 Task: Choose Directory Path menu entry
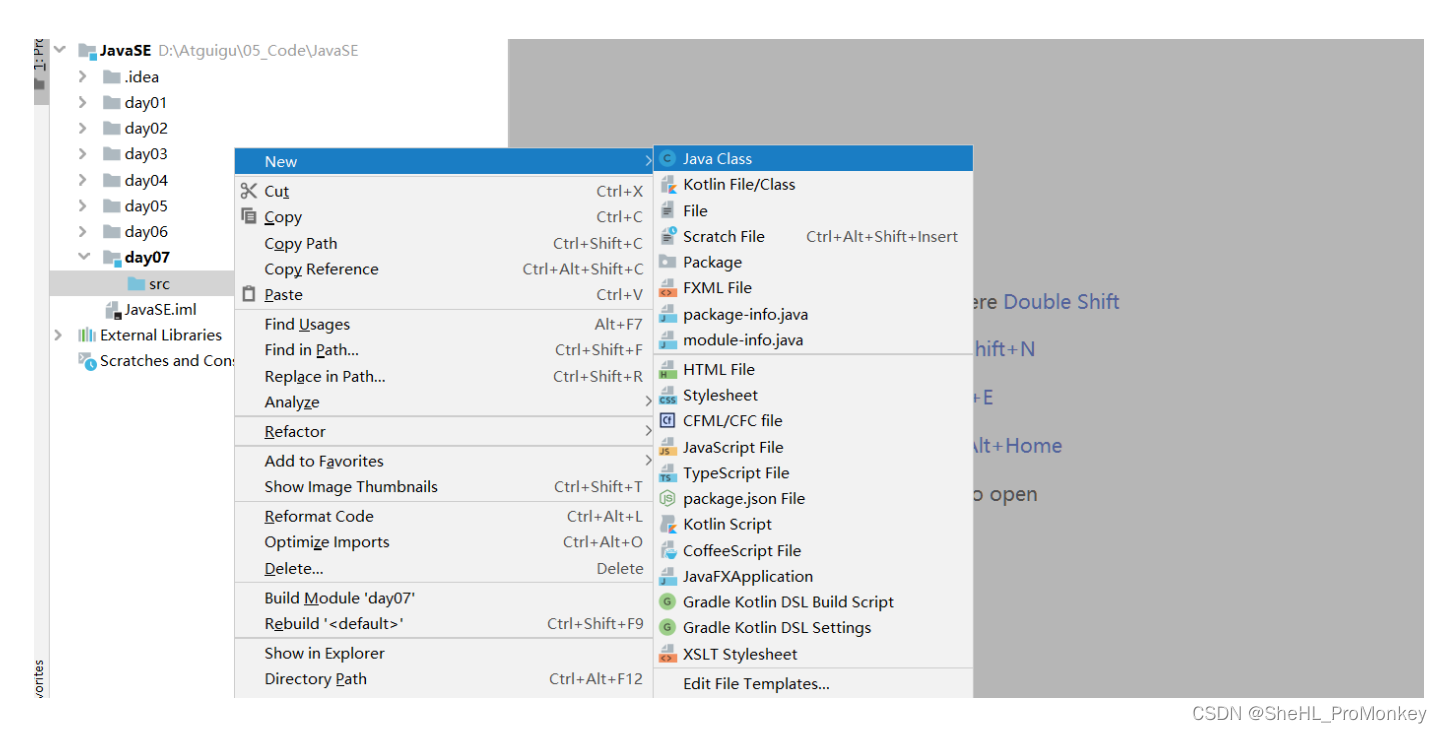pos(444,679)
